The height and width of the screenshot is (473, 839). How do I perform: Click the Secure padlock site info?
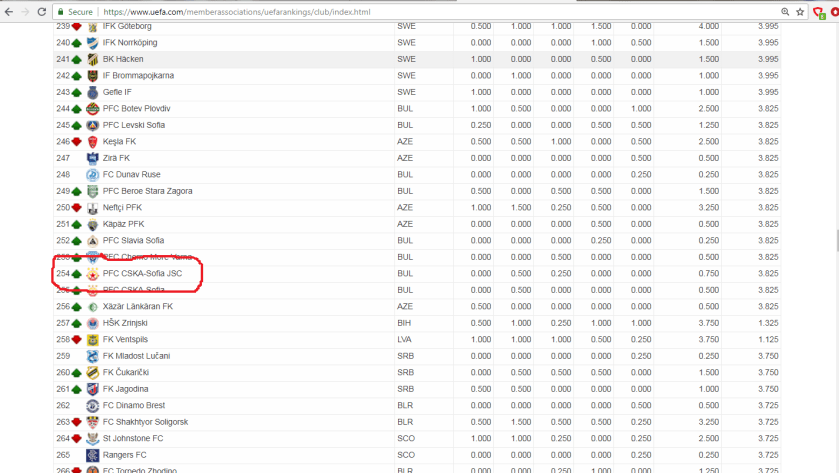(73, 11)
